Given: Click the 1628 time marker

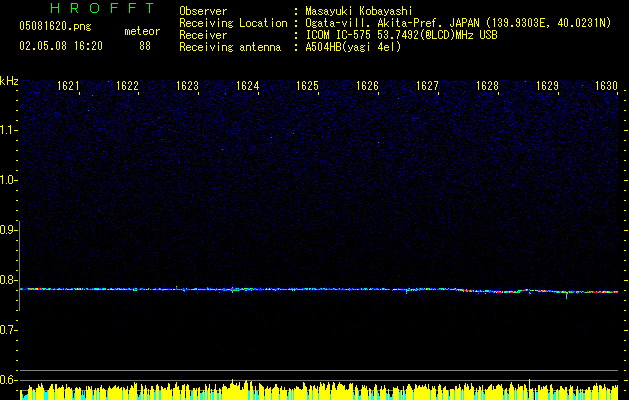Looking at the screenshot, I should coord(487,86).
